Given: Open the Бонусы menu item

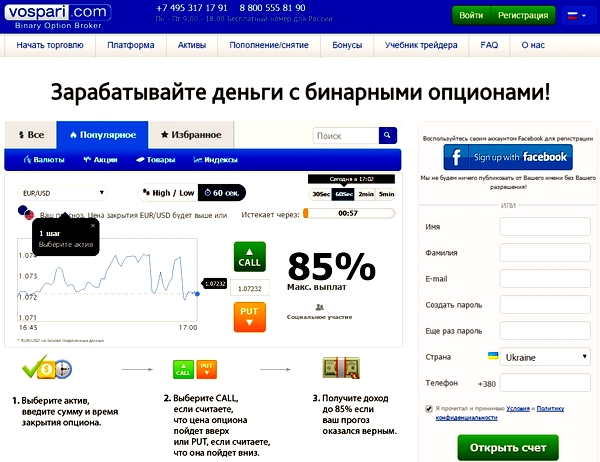Looking at the screenshot, I should coord(347,46).
